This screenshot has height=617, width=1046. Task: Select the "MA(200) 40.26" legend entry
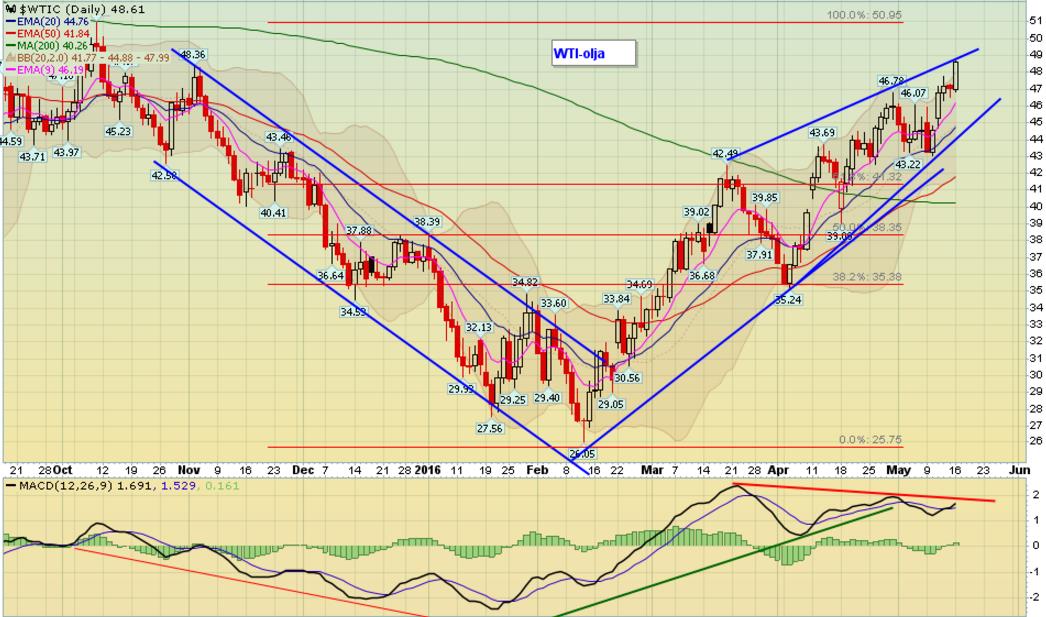pos(47,45)
